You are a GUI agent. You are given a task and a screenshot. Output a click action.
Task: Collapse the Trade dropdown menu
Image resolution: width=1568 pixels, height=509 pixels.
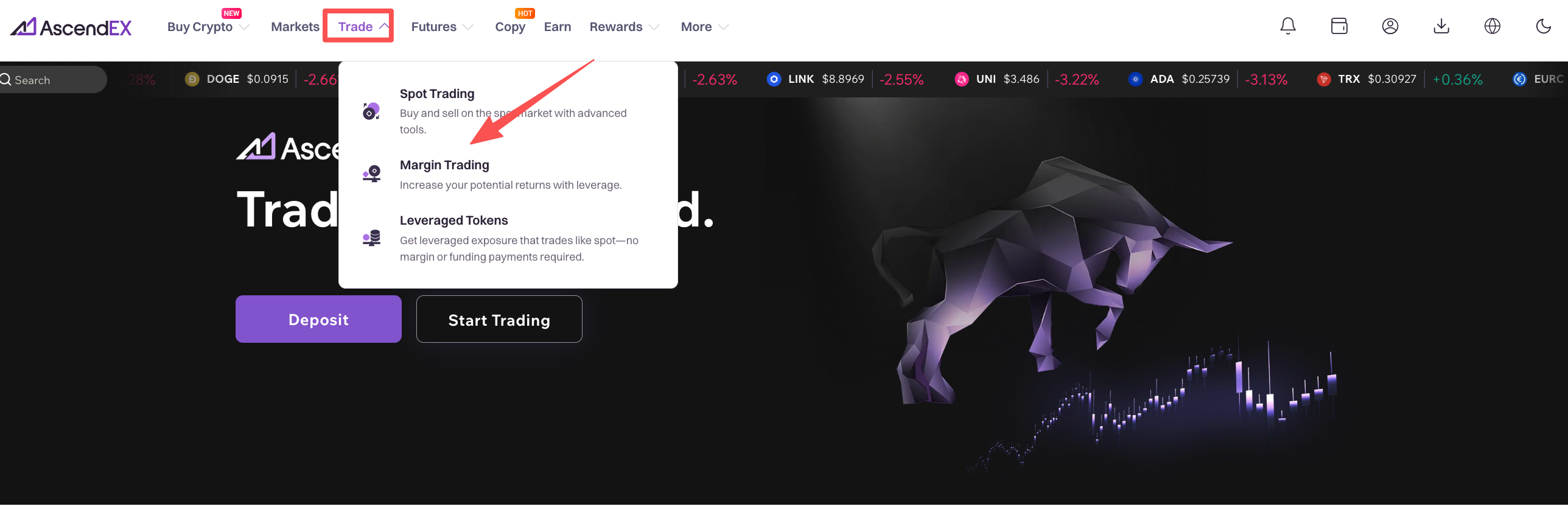coord(358,26)
